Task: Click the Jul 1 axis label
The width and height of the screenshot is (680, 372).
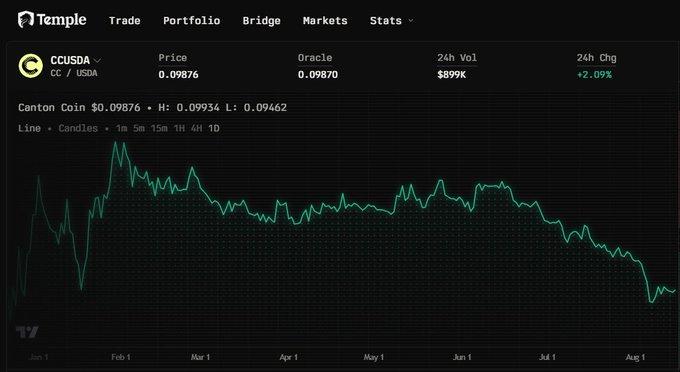Action: tap(547, 357)
